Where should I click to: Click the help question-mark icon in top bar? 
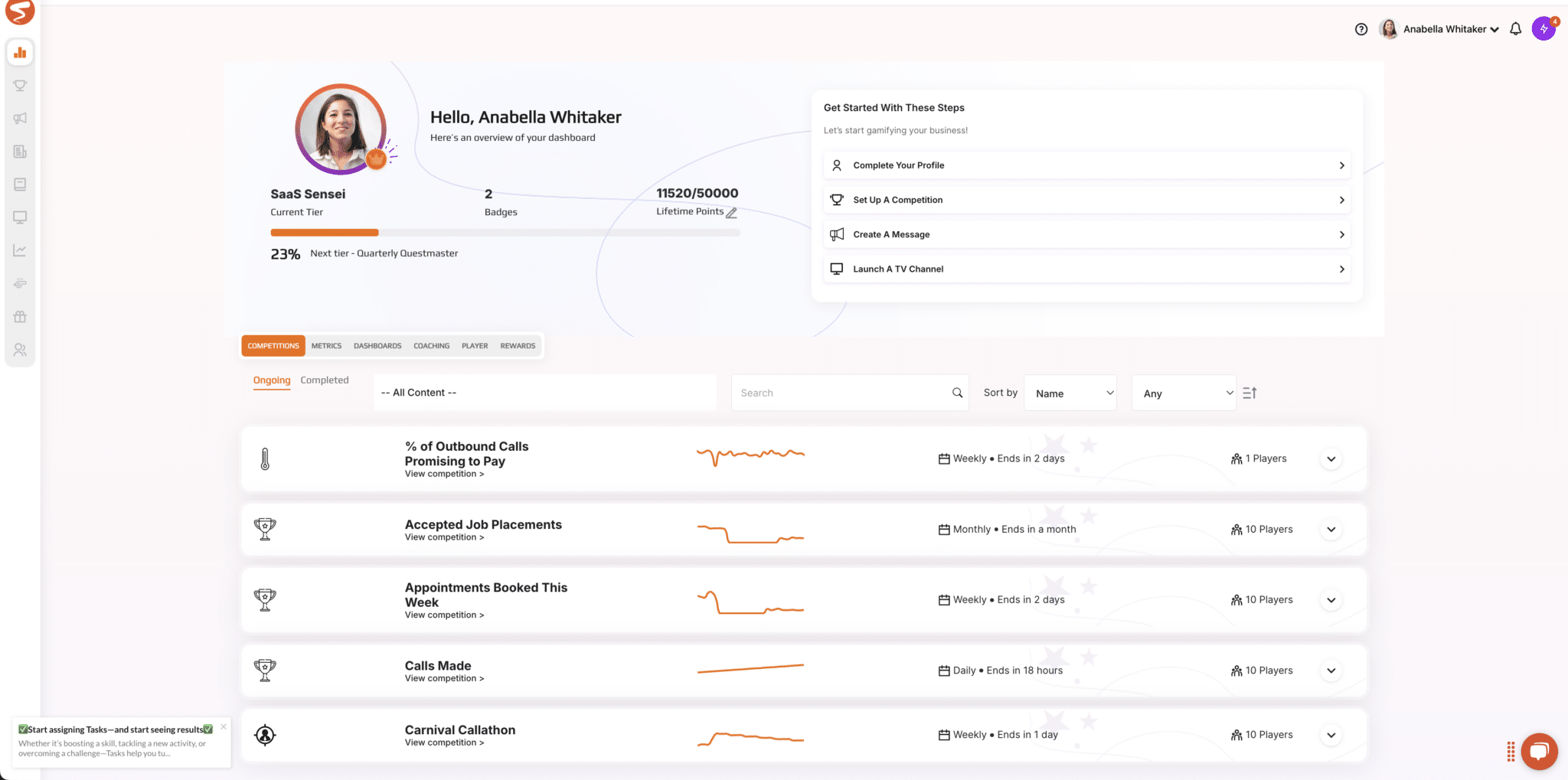pyautogui.click(x=1361, y=28)
